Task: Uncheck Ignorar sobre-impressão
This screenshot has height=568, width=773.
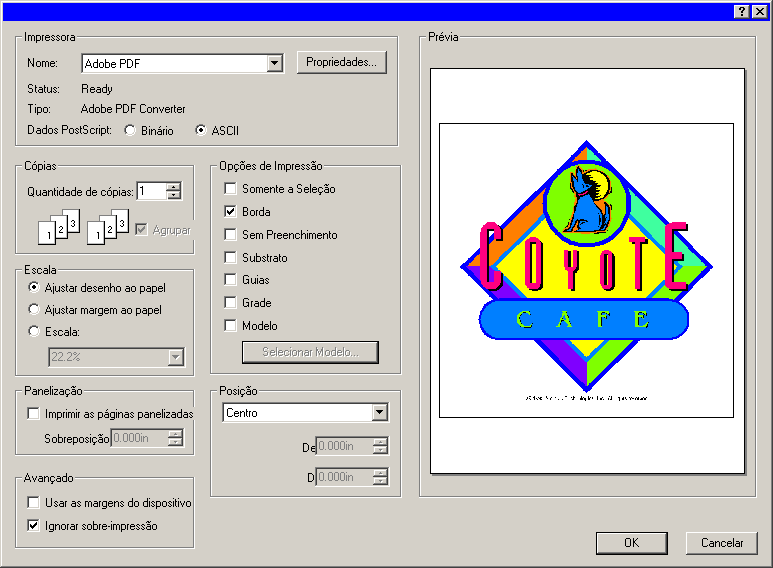Action: point(34,526)
